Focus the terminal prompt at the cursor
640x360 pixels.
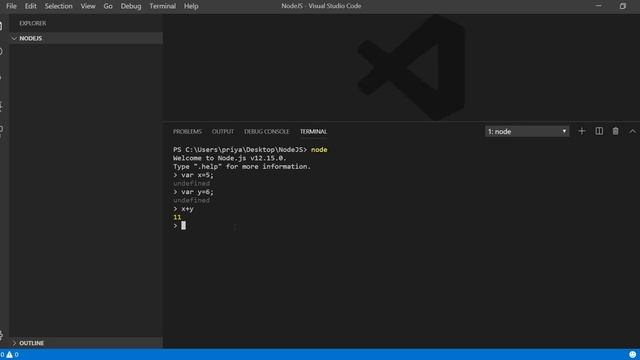coord(183,225)
